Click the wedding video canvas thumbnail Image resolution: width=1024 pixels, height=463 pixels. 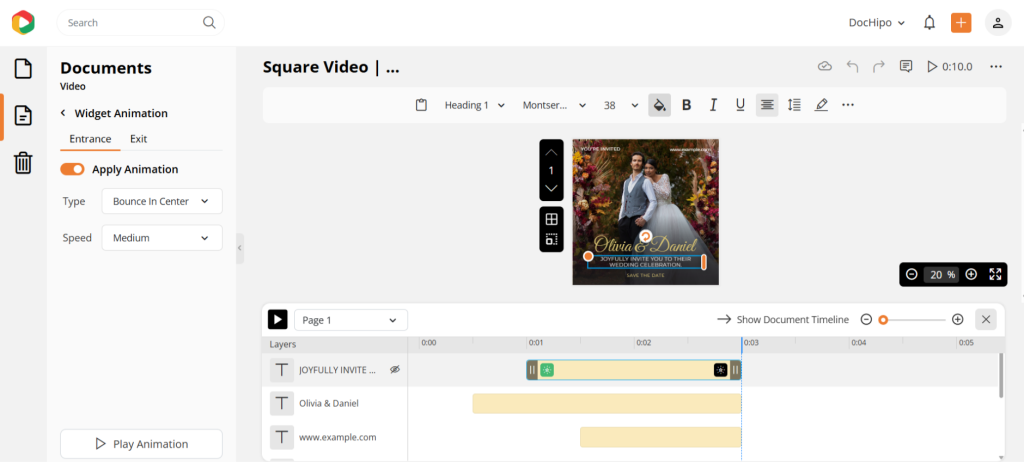click(646, 212)
